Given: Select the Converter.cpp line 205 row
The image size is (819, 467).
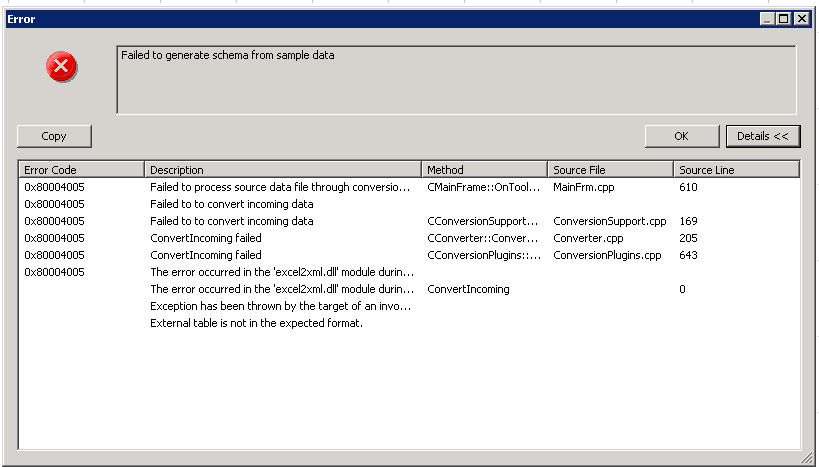Looking at the screenshot, I should tap(409, 238).
